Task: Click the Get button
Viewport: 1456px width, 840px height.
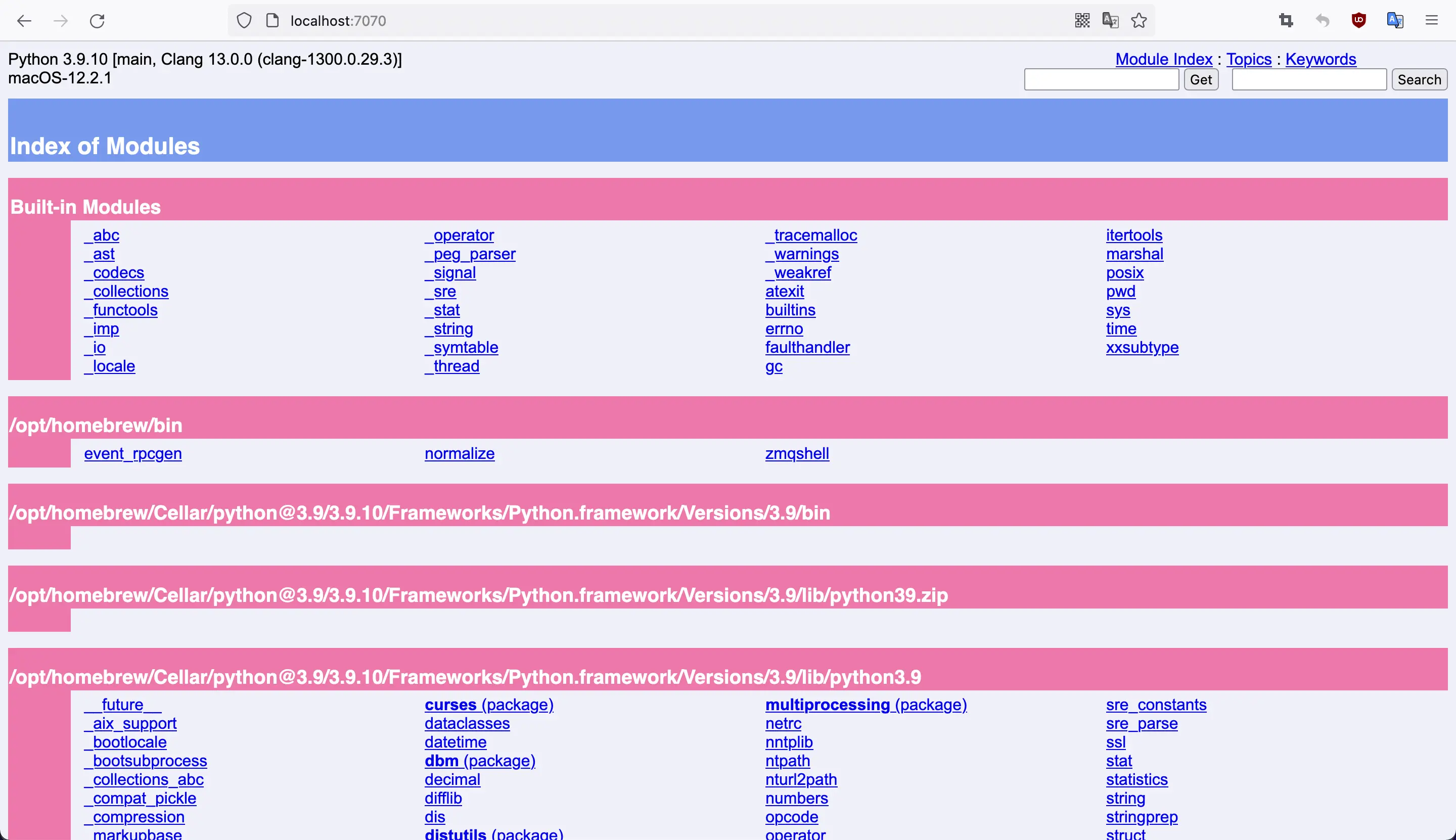Action: tap(1201, 80)
